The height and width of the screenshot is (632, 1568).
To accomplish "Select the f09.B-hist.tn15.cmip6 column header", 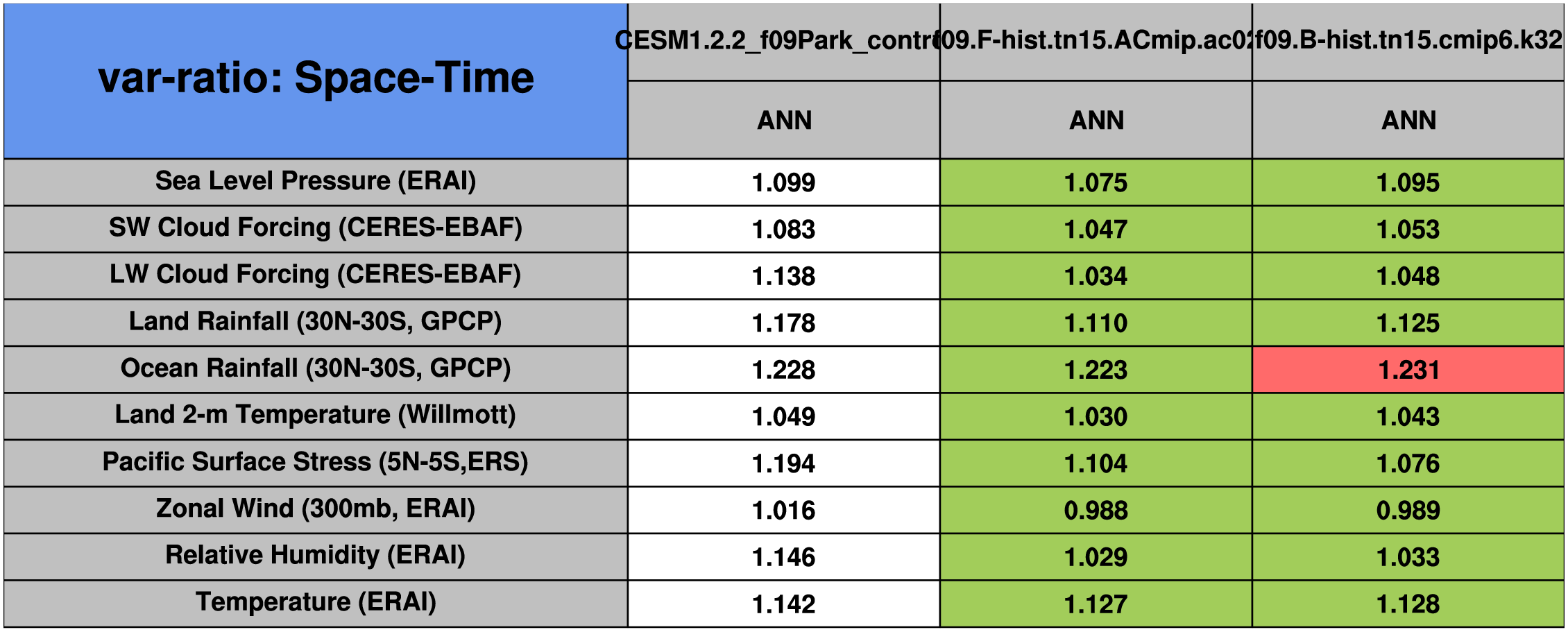I will point(1408,41).
